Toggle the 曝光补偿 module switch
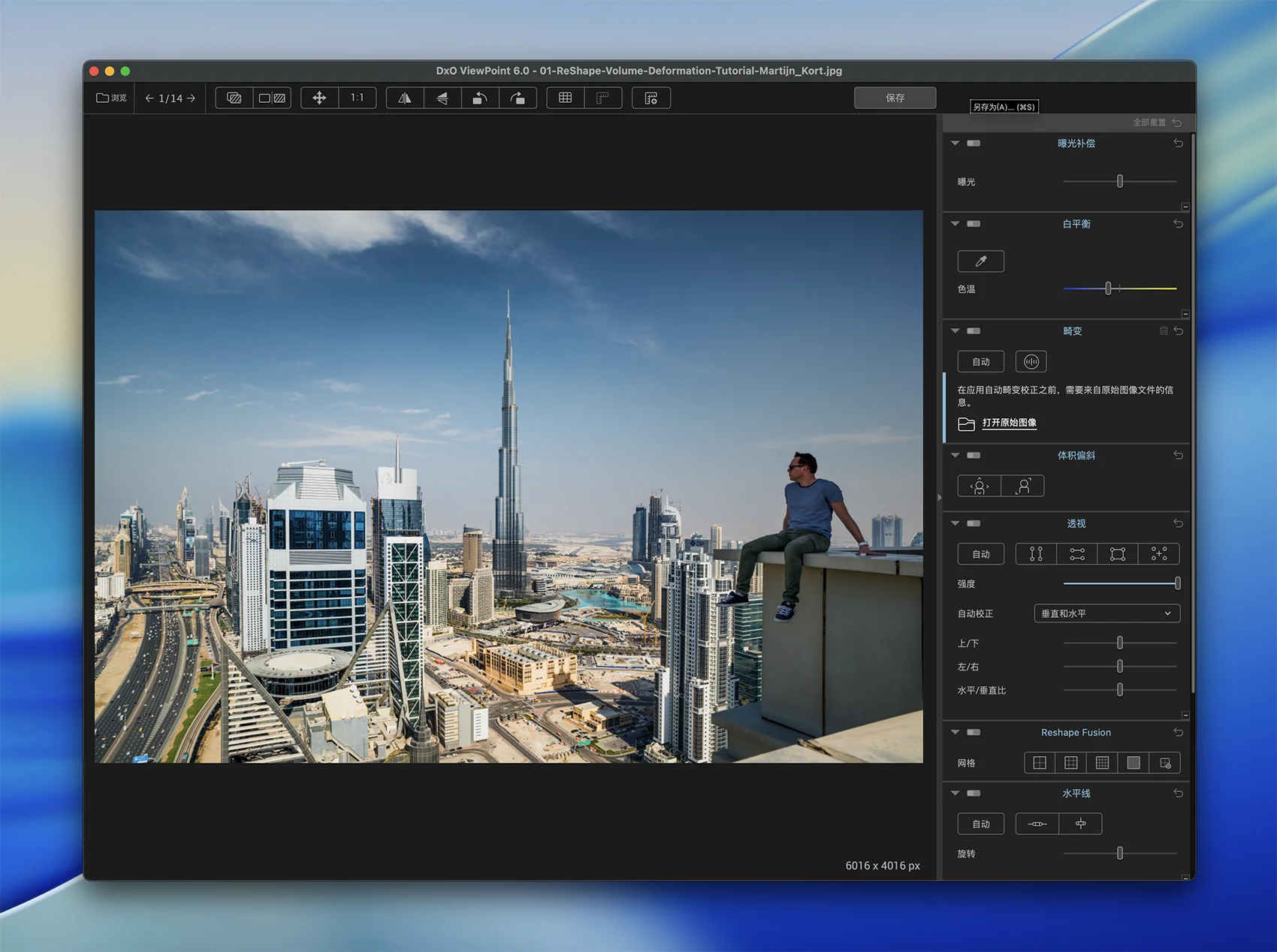This screenshot has width=1277, height=952. 974,143
